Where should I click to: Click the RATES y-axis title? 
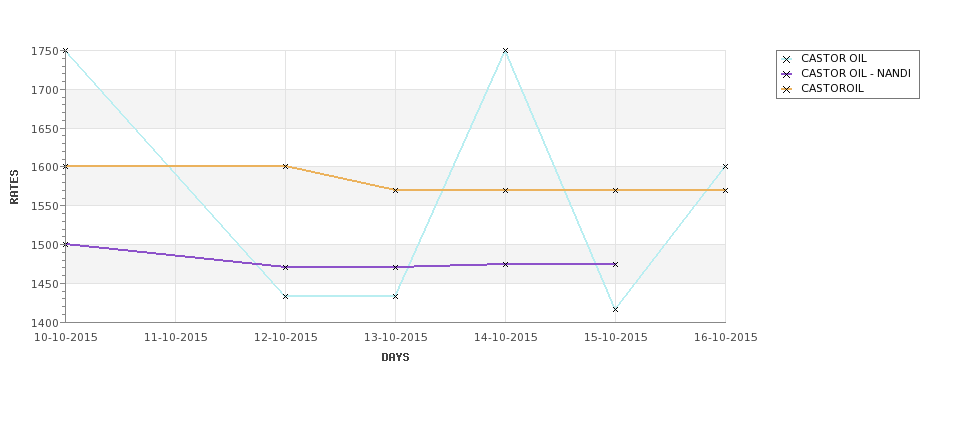pos(14,187)
